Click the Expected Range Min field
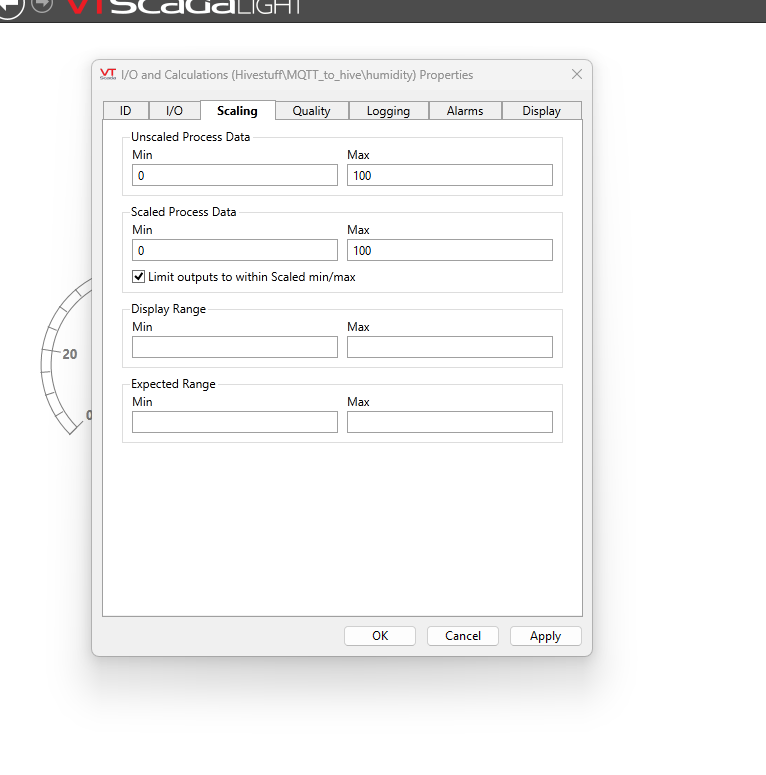The height and width of the screenshot is (775, 766). (x=235, y=422)
